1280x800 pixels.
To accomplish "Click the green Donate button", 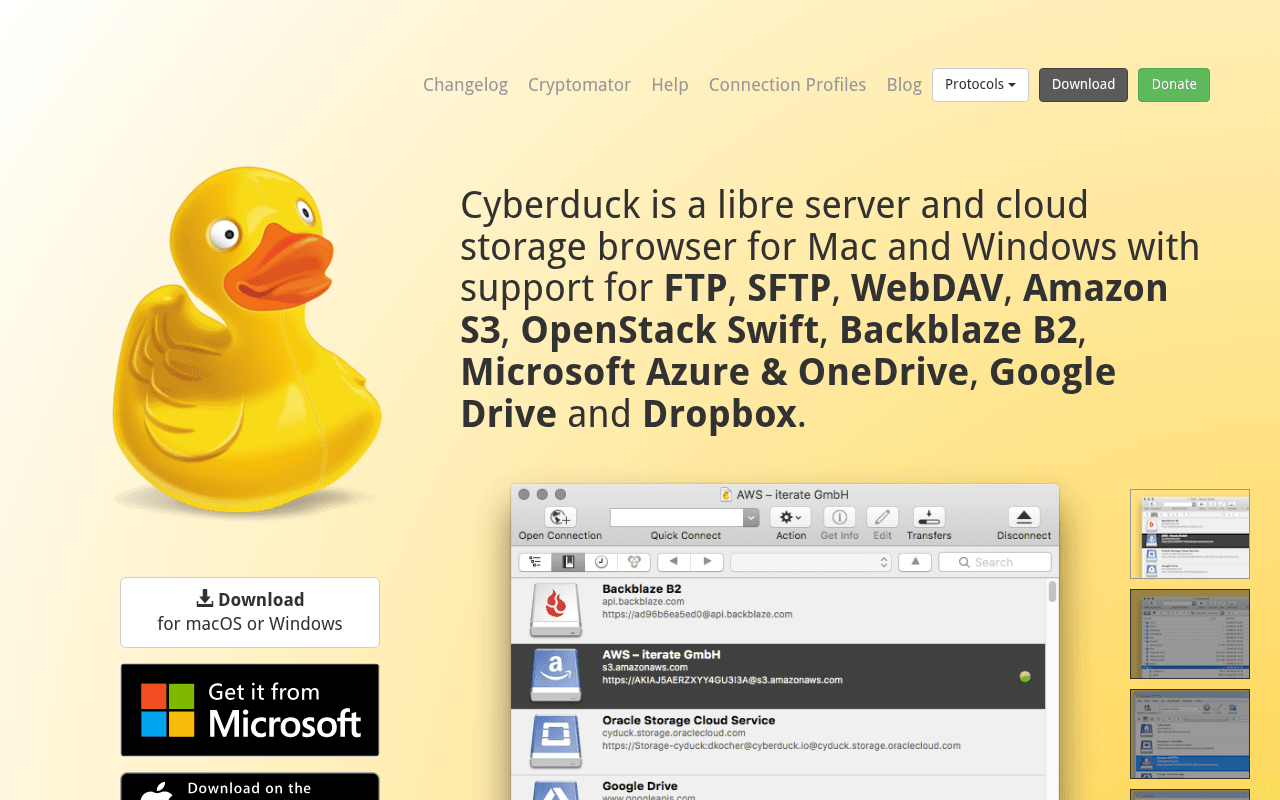I will coord(1174,85).
